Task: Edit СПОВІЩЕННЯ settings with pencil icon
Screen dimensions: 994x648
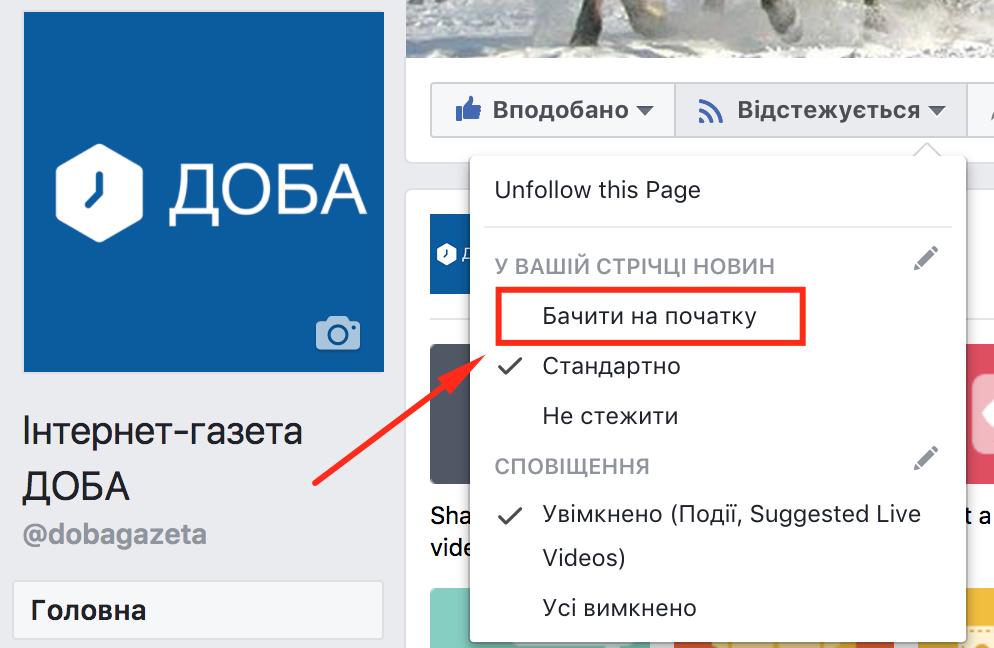Action: pyautogui.click(x=926, y=458)
